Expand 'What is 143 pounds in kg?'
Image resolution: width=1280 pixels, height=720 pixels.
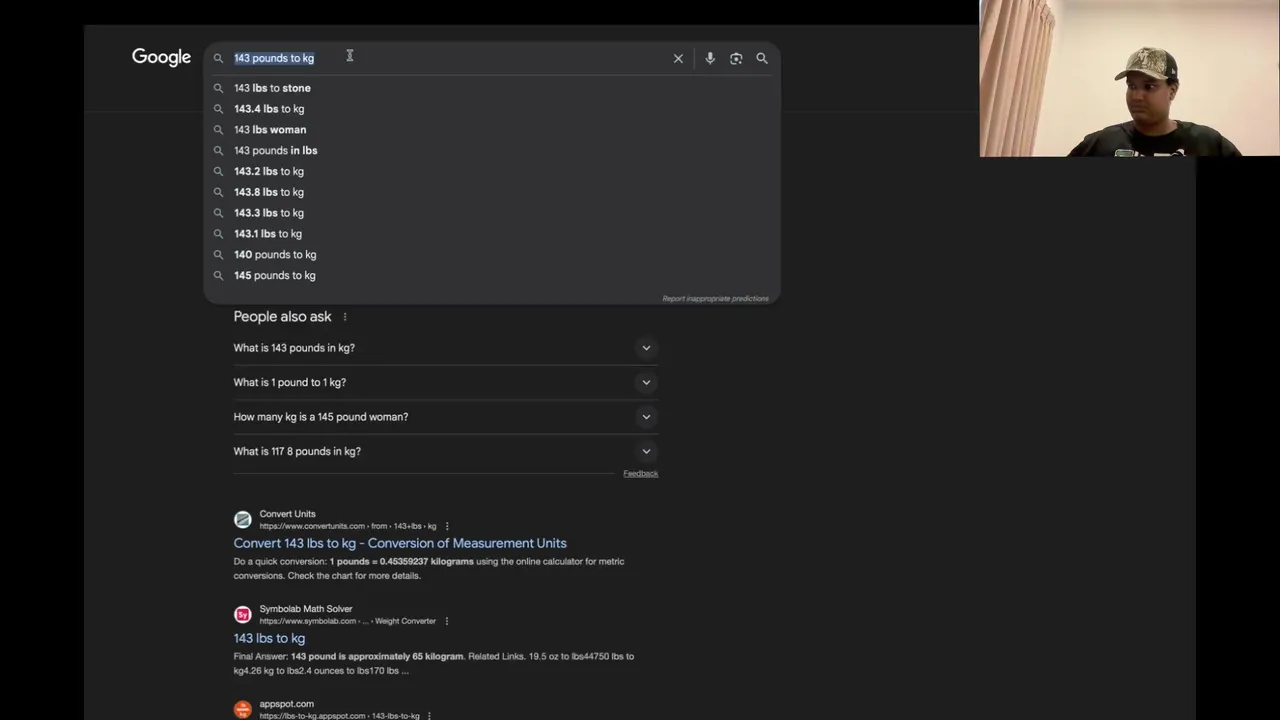point(446,348)
